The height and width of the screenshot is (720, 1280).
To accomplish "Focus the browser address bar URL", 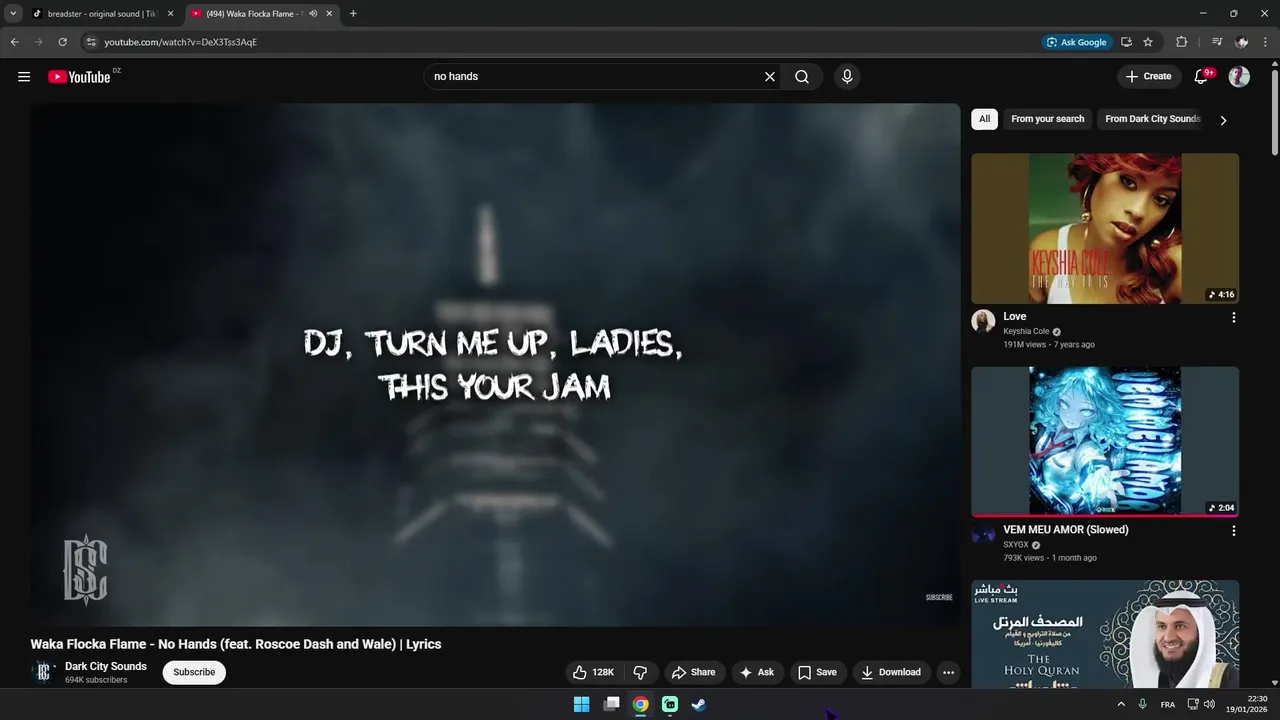I will click(x=181, y=42).
